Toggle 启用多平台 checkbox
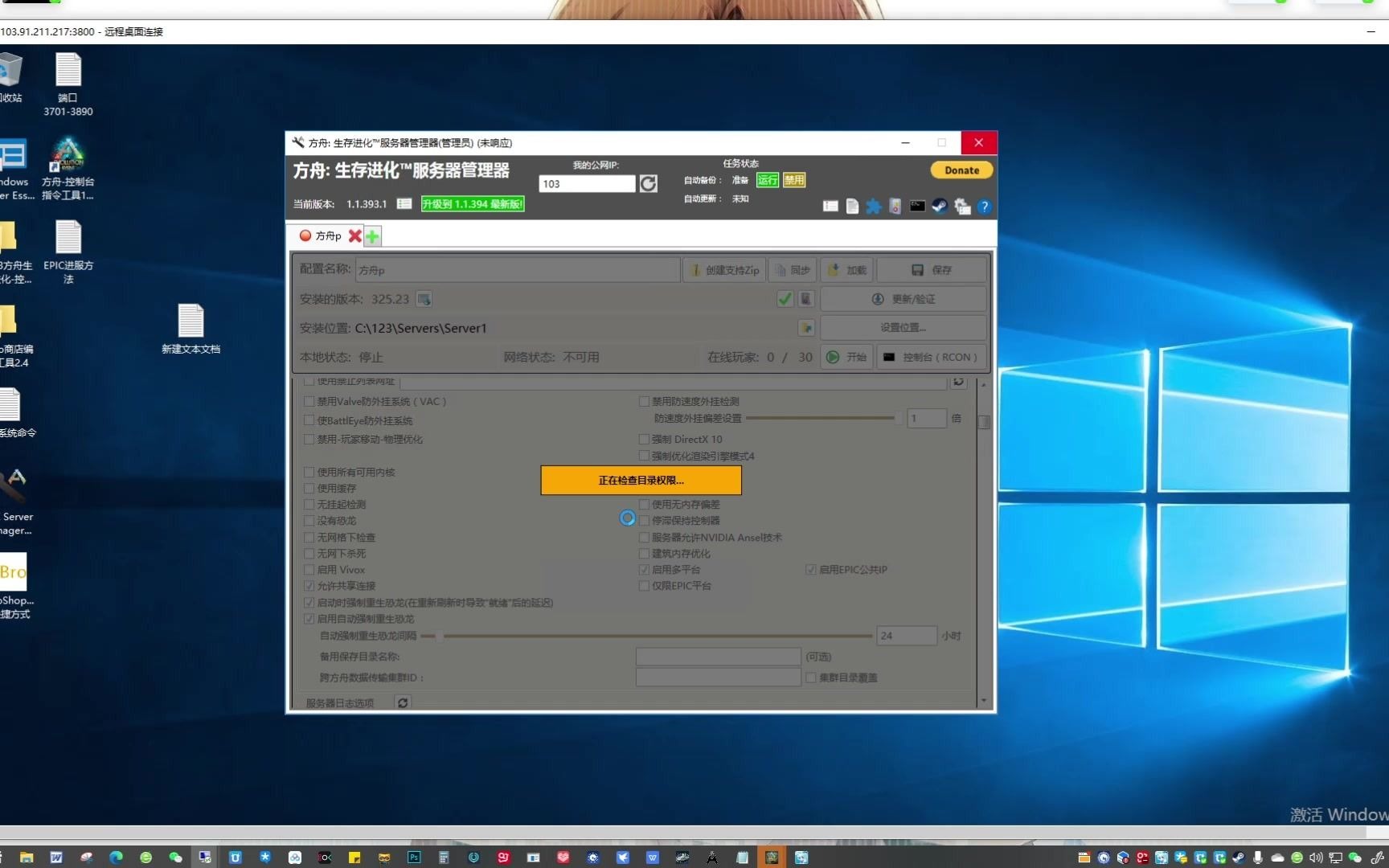Screen dimensions: 1389x868 pyautogui.click(x=644, y=569)
